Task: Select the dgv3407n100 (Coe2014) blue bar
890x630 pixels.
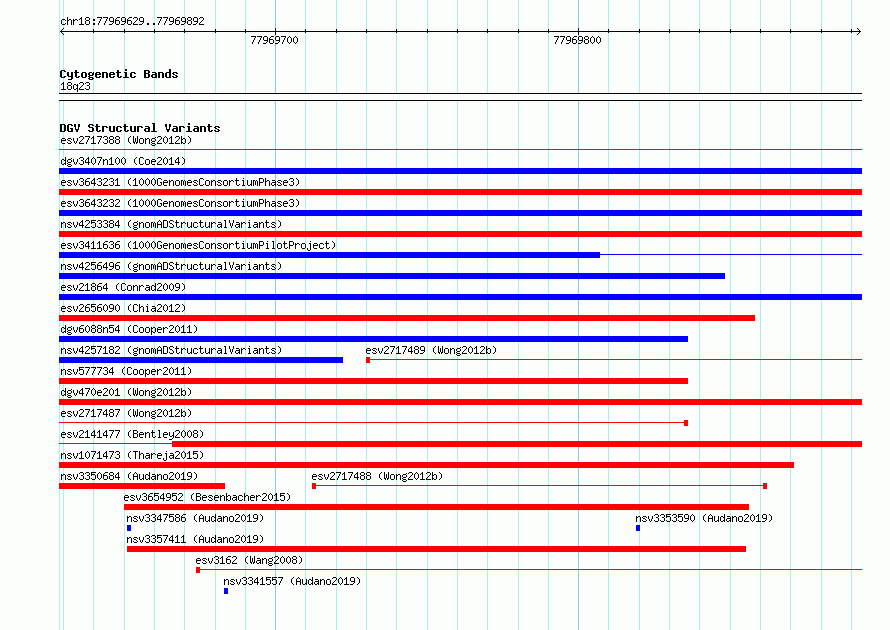Action: pyautogui.click(x=460, y=171)
